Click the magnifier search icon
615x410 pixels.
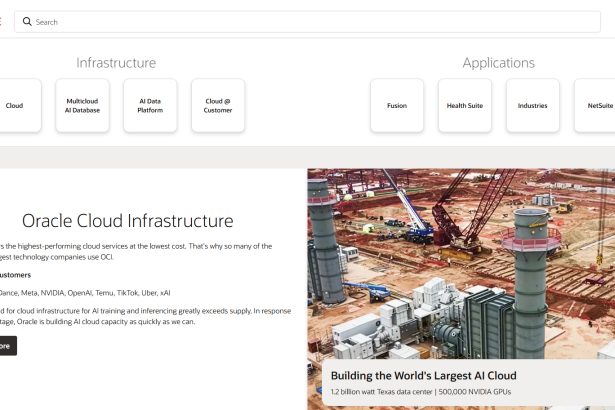pyautogui.click(x=27, y=21)
